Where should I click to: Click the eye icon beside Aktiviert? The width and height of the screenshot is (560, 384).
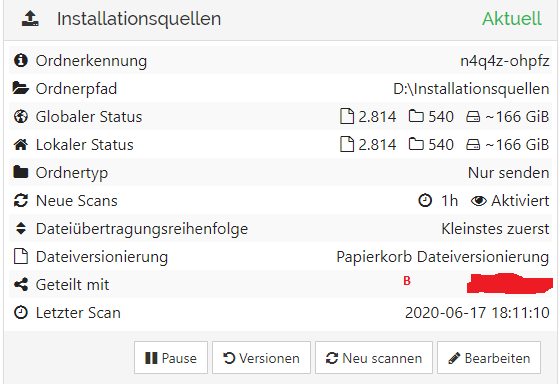[x=479, y=201]
